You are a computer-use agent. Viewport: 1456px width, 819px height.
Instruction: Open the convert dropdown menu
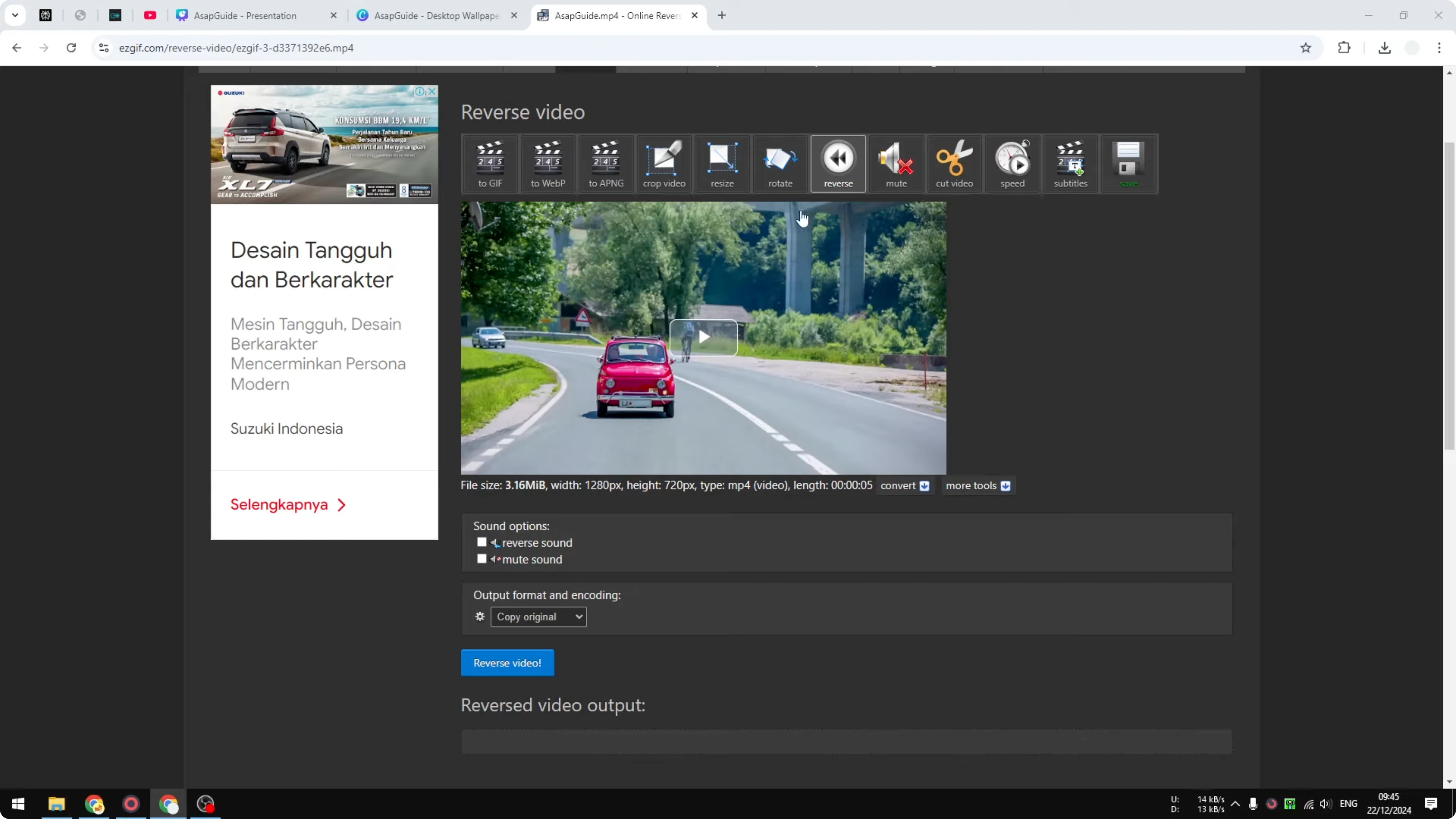point(903,485)
